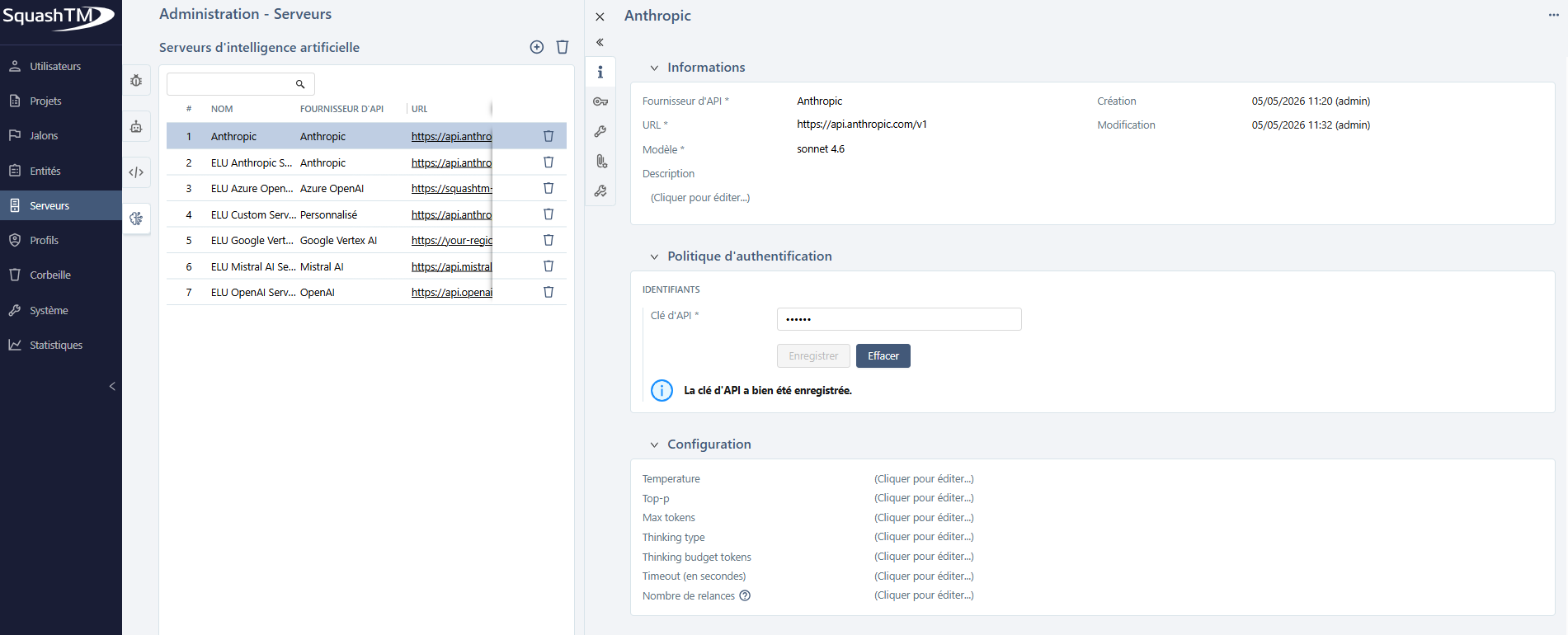1568x635 pixels.
Task: Jump to authentication policy key icon
Action: [600, 101]
